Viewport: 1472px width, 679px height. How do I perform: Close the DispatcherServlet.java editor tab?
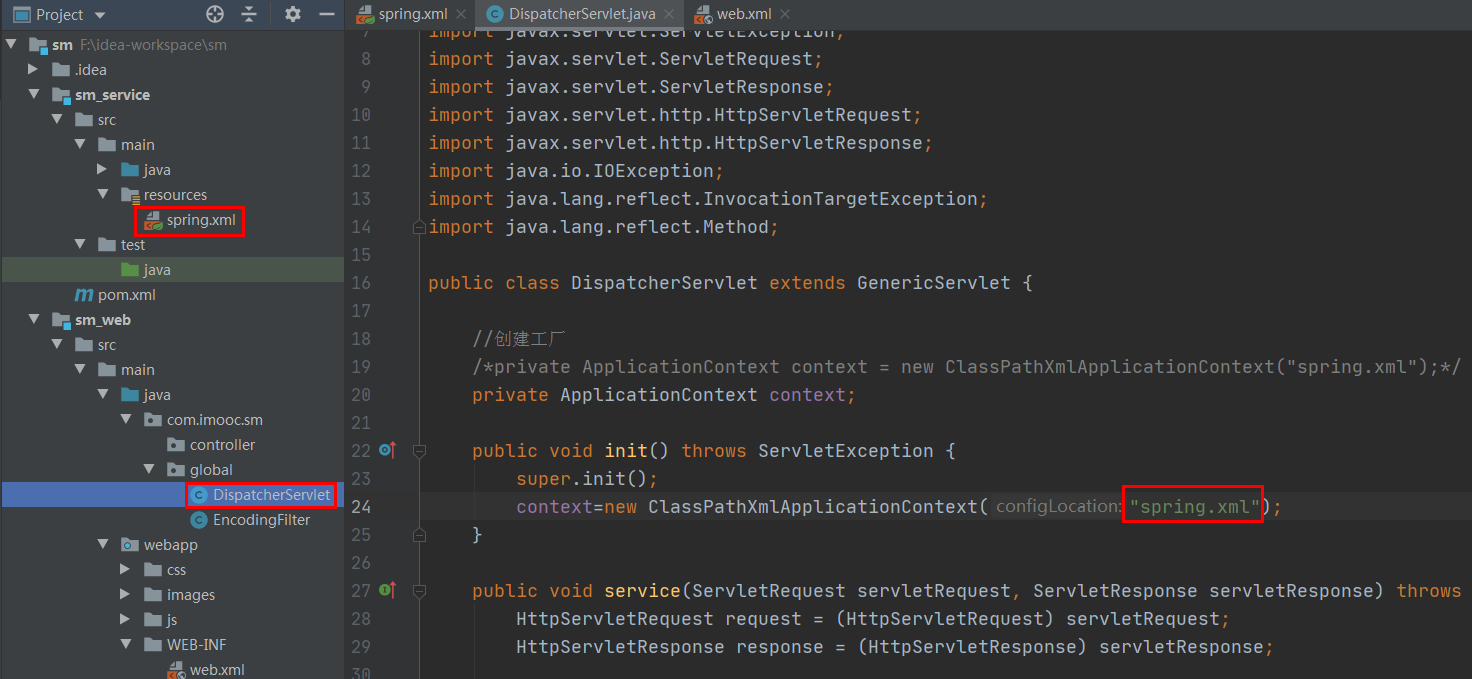670,14
